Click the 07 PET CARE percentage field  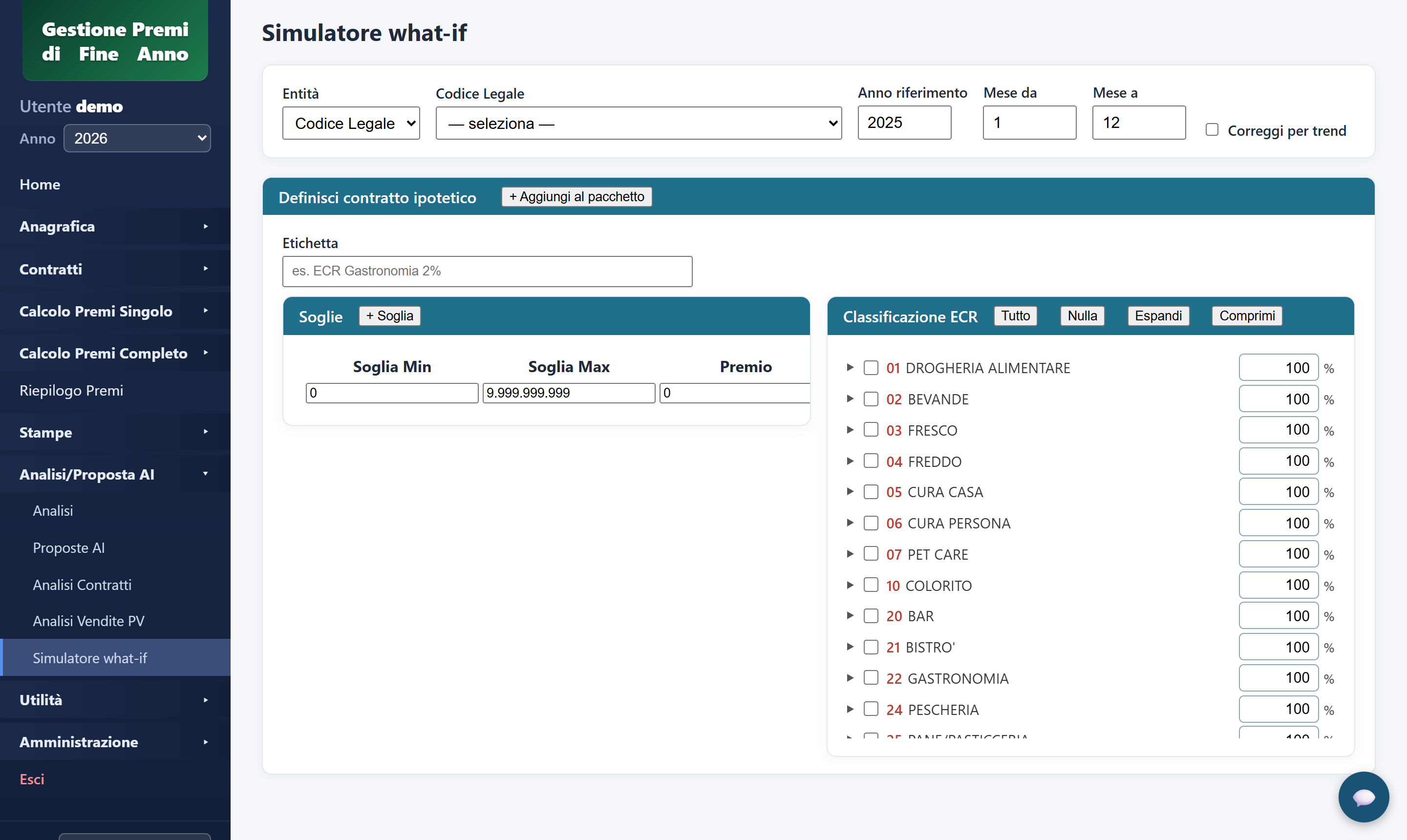[1278, 554]
